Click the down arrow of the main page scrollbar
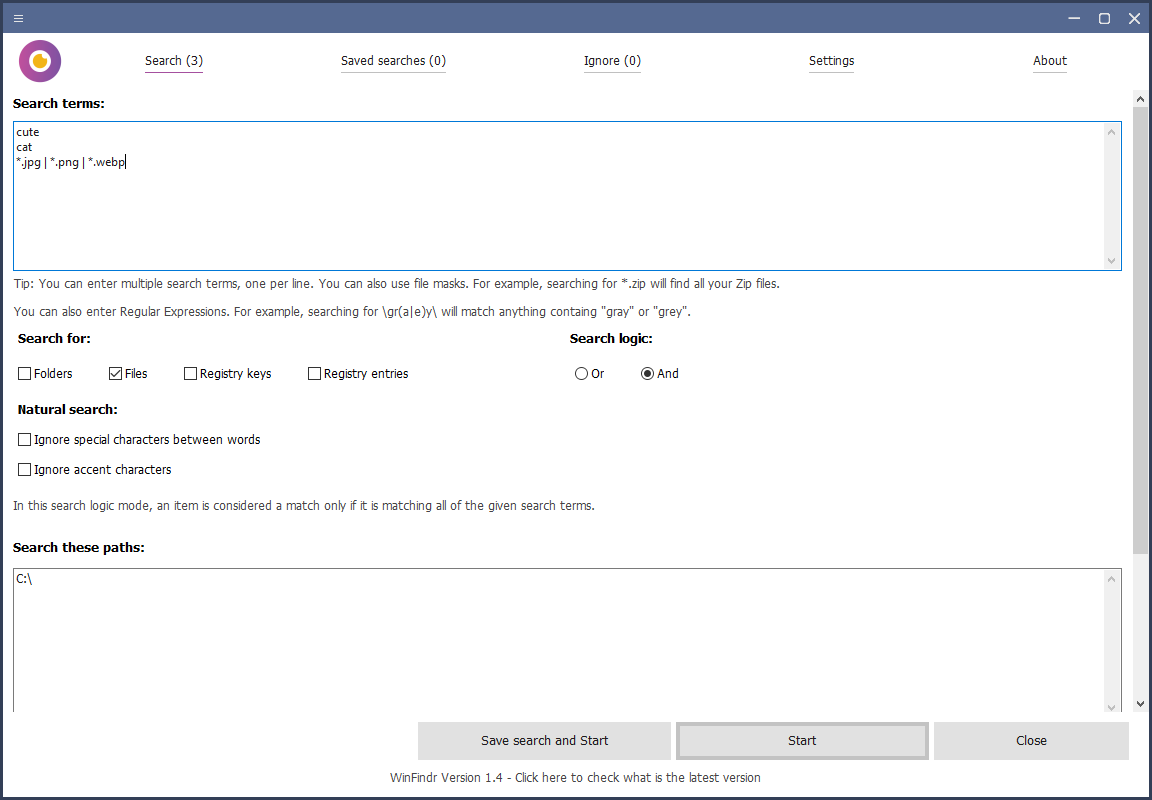The width and height of the screenshot is (1152, 800). 1140,704
